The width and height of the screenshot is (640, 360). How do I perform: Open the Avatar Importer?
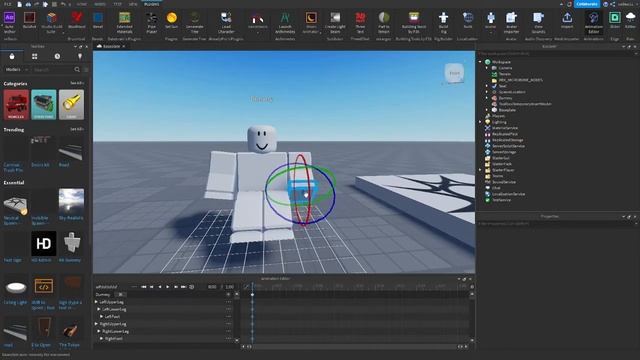point(511,22)
